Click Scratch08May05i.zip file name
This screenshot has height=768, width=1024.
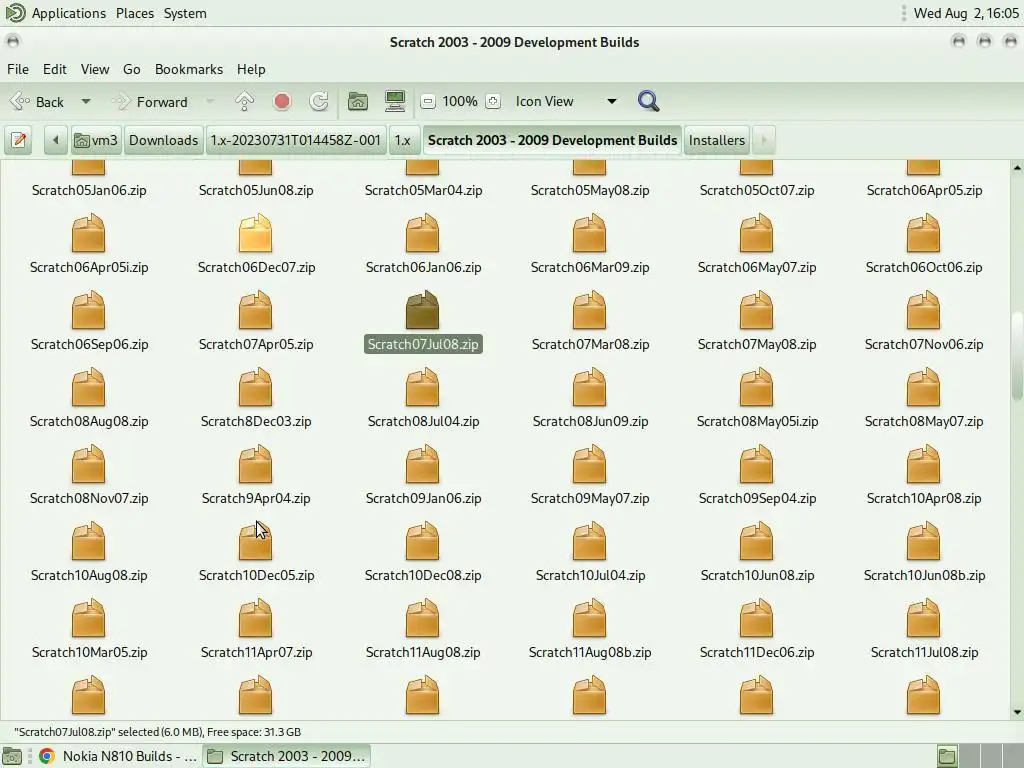tap(757, 421)
